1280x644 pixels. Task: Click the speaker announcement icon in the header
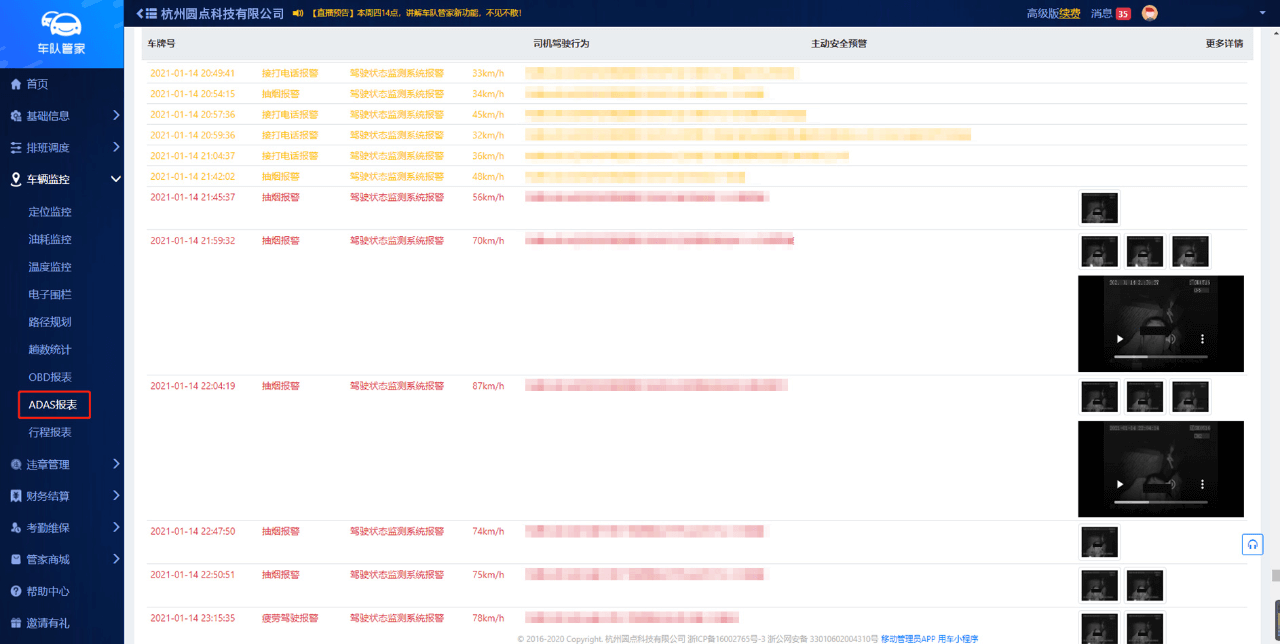pyautogui.click(x=297, y=14)
